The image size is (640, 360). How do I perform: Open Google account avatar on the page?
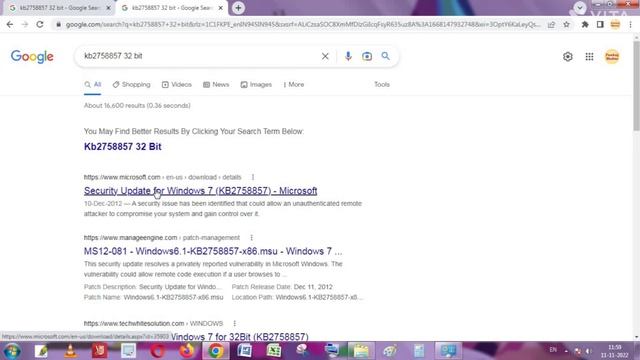pos(612,57)
